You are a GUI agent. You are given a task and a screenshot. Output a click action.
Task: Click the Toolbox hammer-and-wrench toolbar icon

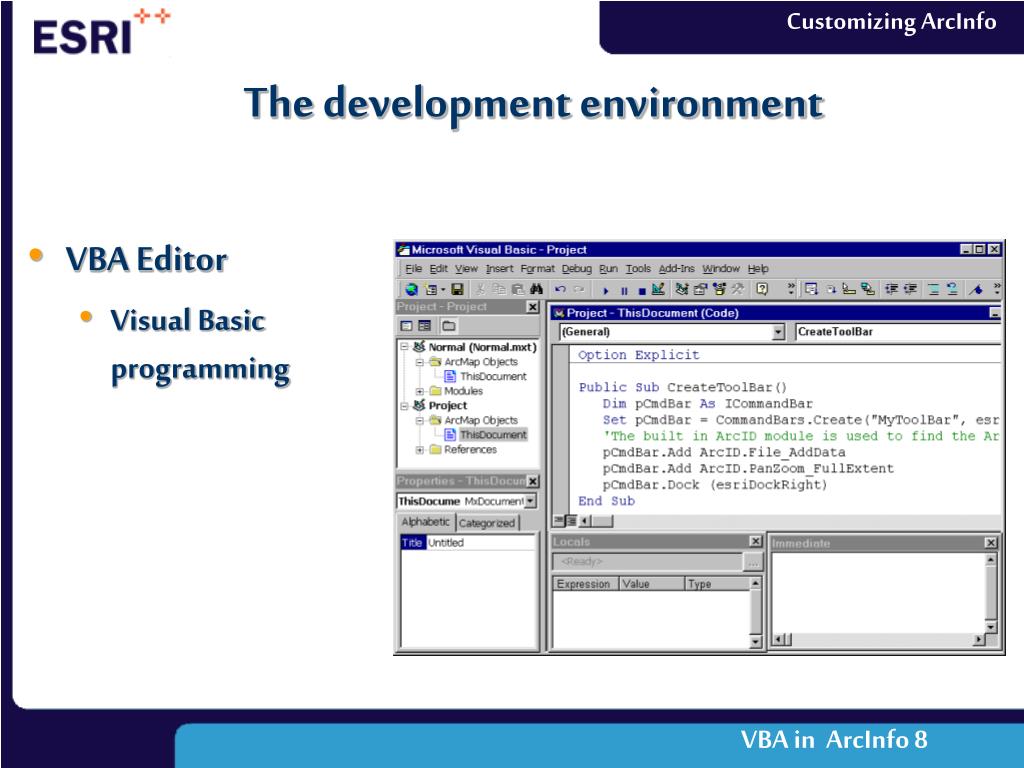738,289
